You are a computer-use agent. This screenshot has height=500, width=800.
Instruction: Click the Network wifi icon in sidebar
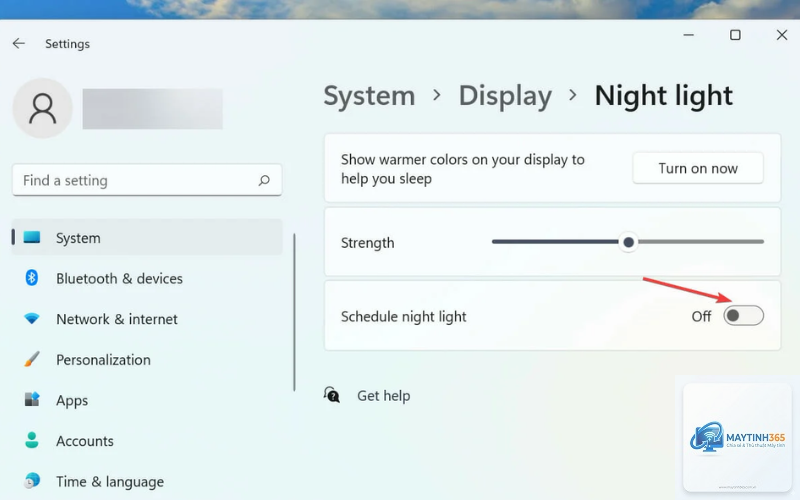(x=32, y=319)
